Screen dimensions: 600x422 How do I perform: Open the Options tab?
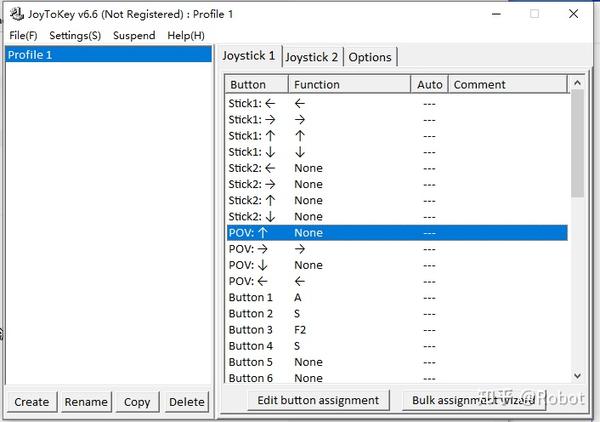click(370, 57)
